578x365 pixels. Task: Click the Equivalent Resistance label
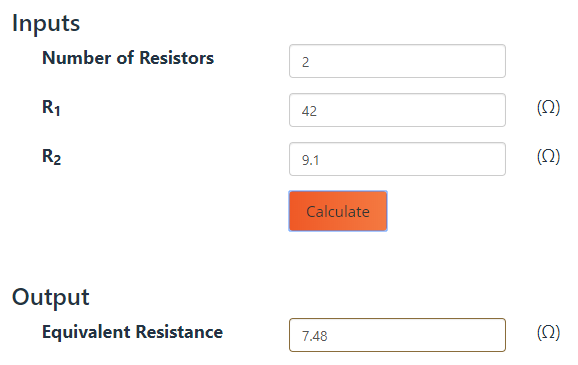tap(132, 332)
